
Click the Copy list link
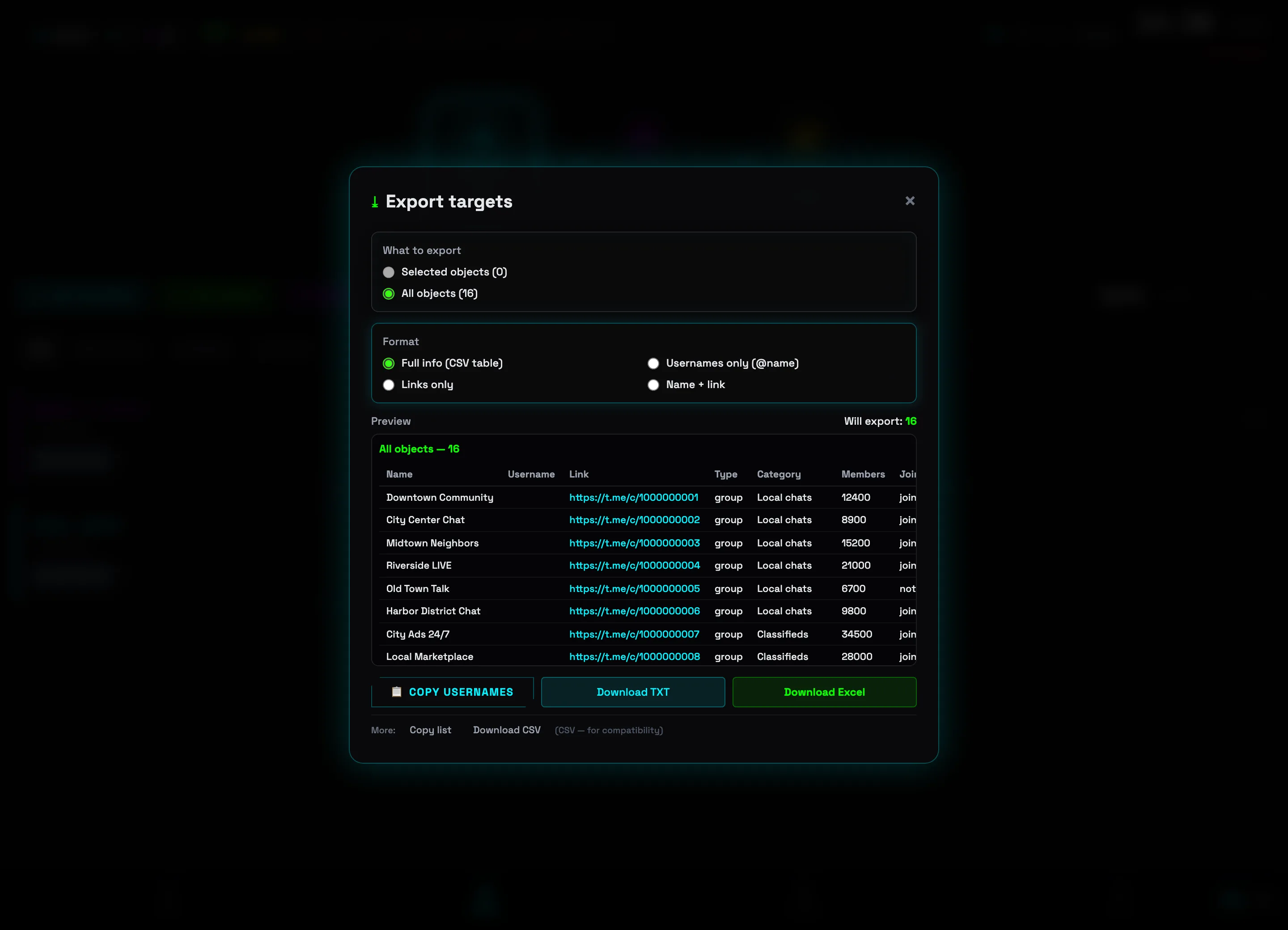point(430,730)
